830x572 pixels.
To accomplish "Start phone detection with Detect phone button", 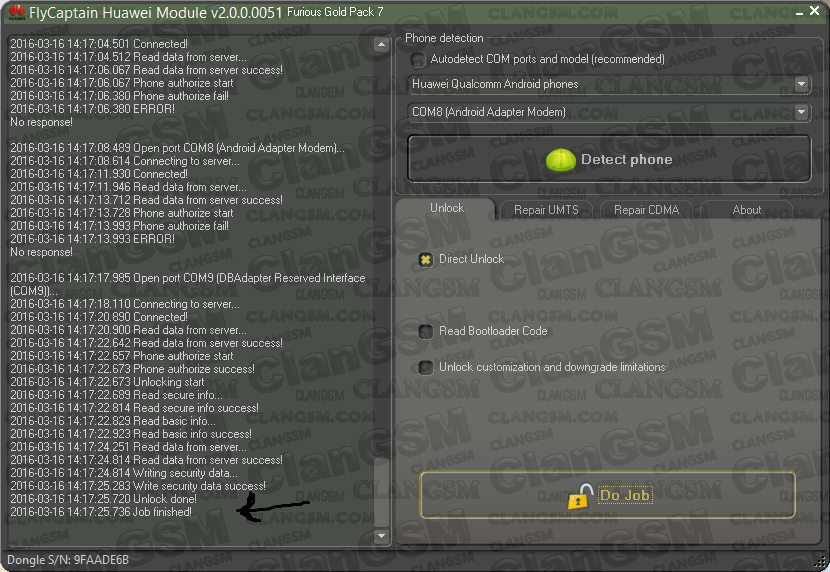I will (x=609, y=159).
